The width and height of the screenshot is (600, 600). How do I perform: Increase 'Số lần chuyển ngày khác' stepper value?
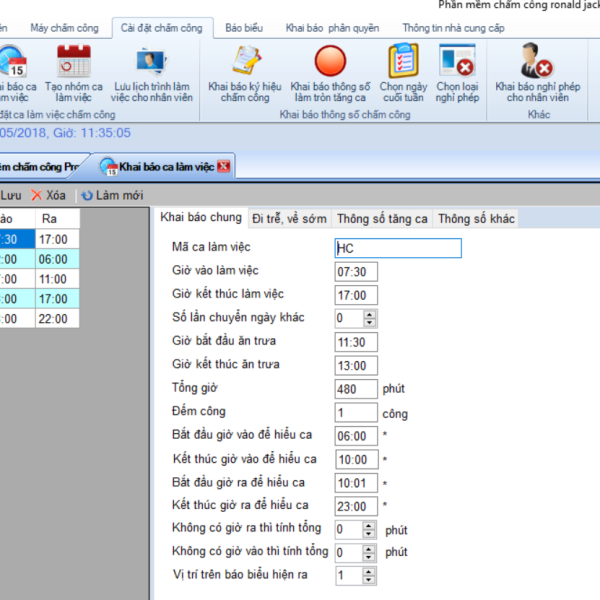pos(370,314)
